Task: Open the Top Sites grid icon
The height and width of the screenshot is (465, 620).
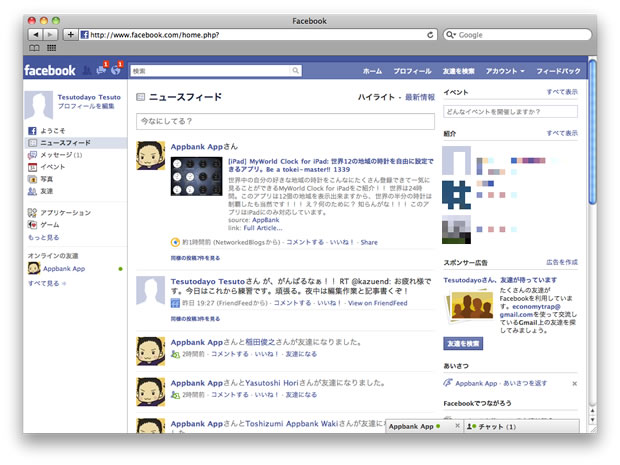Action: 51,48
